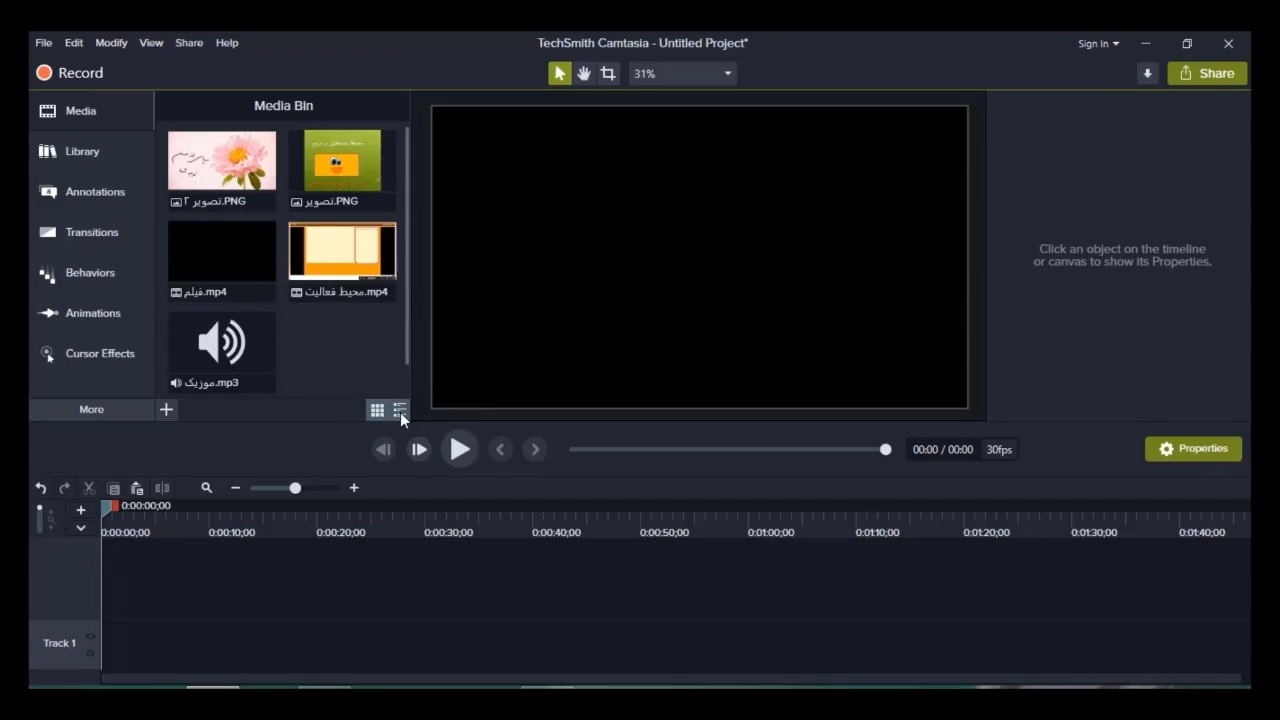Step forward one frame
This screenshot has width=1280, height=720.
click(x=419, y=450)
